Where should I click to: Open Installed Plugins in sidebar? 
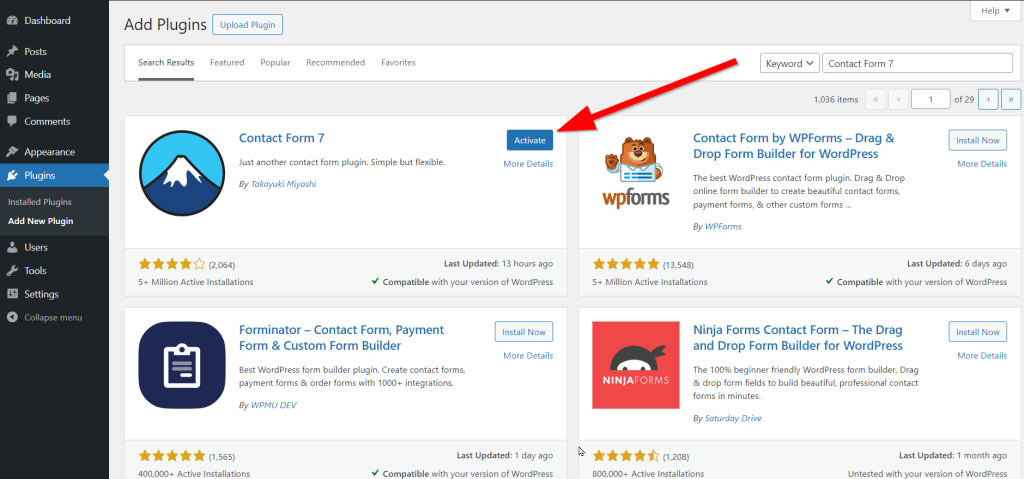point(40,202)
